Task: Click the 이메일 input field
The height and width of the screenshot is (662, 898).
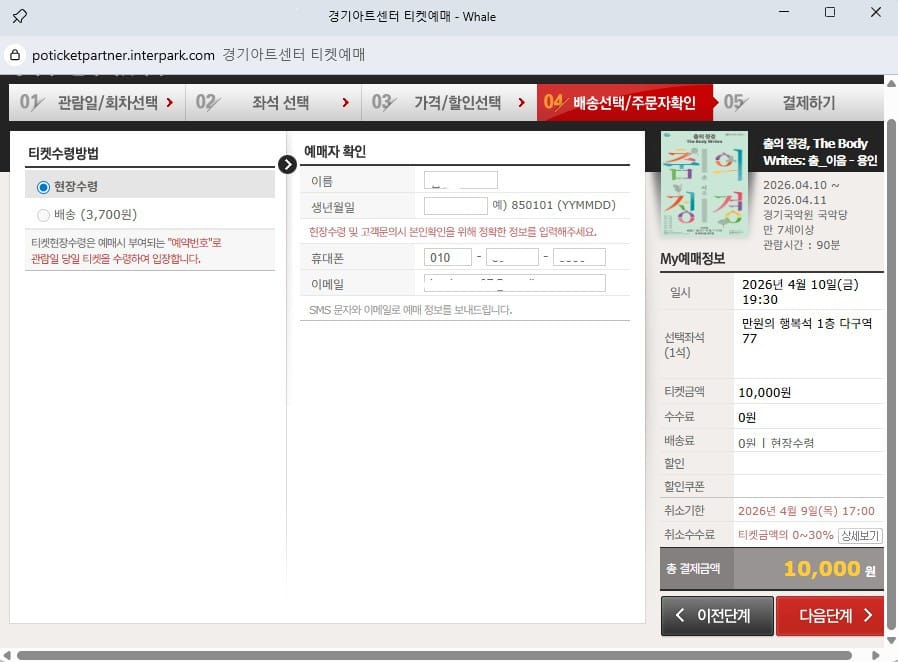Action: pos(515,283)
